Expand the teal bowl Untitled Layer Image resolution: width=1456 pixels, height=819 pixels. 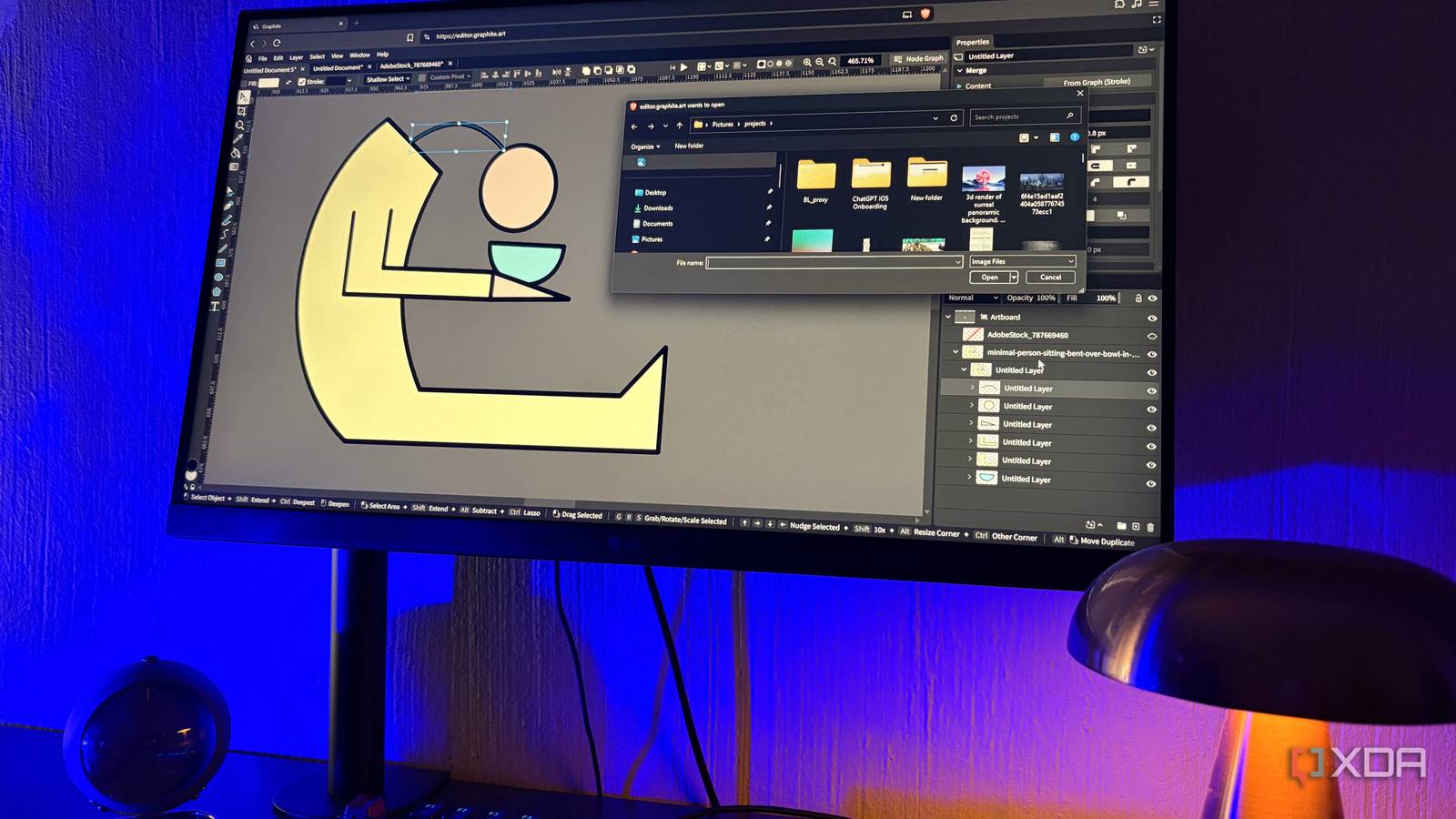point(969,476)
